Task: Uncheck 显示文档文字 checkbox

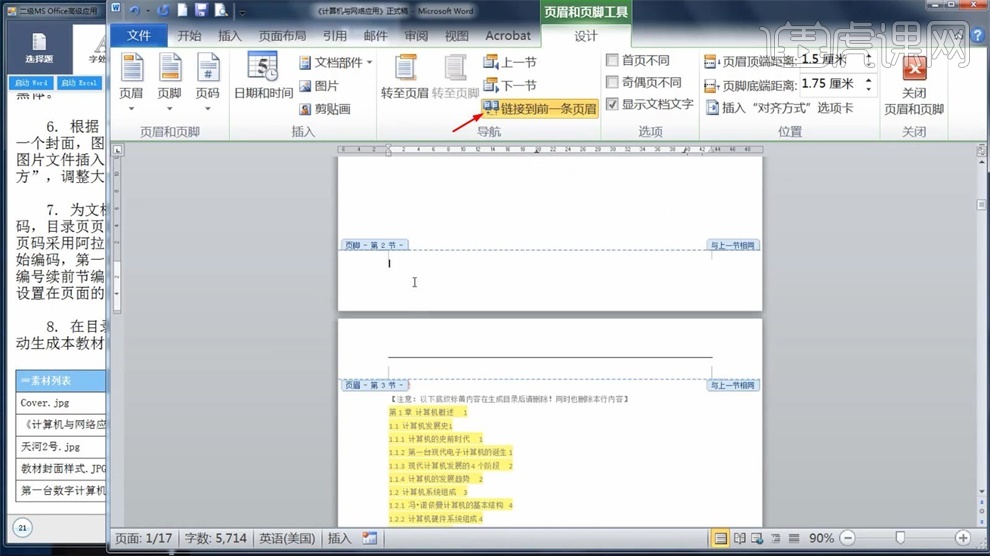Action: tap(612, 104)
